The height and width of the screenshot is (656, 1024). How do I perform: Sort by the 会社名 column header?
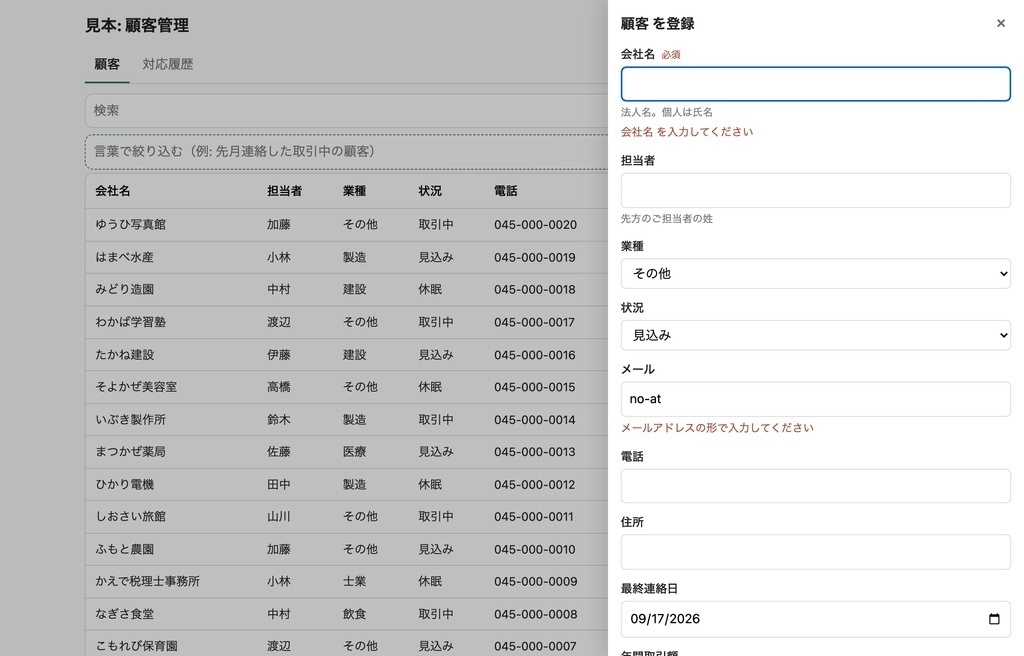(x=112, y=191)
